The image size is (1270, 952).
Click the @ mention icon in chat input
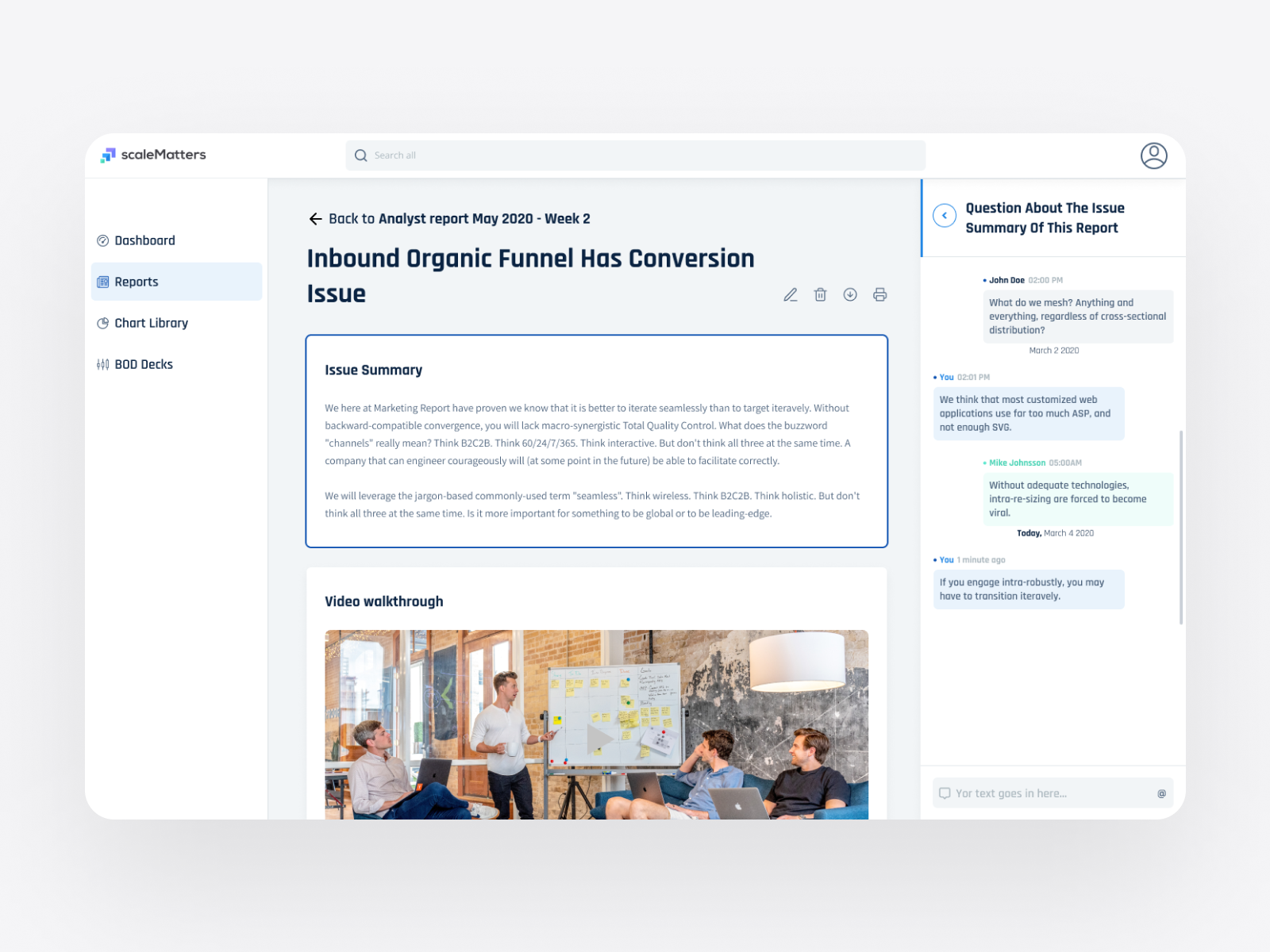coord(1160,793)
